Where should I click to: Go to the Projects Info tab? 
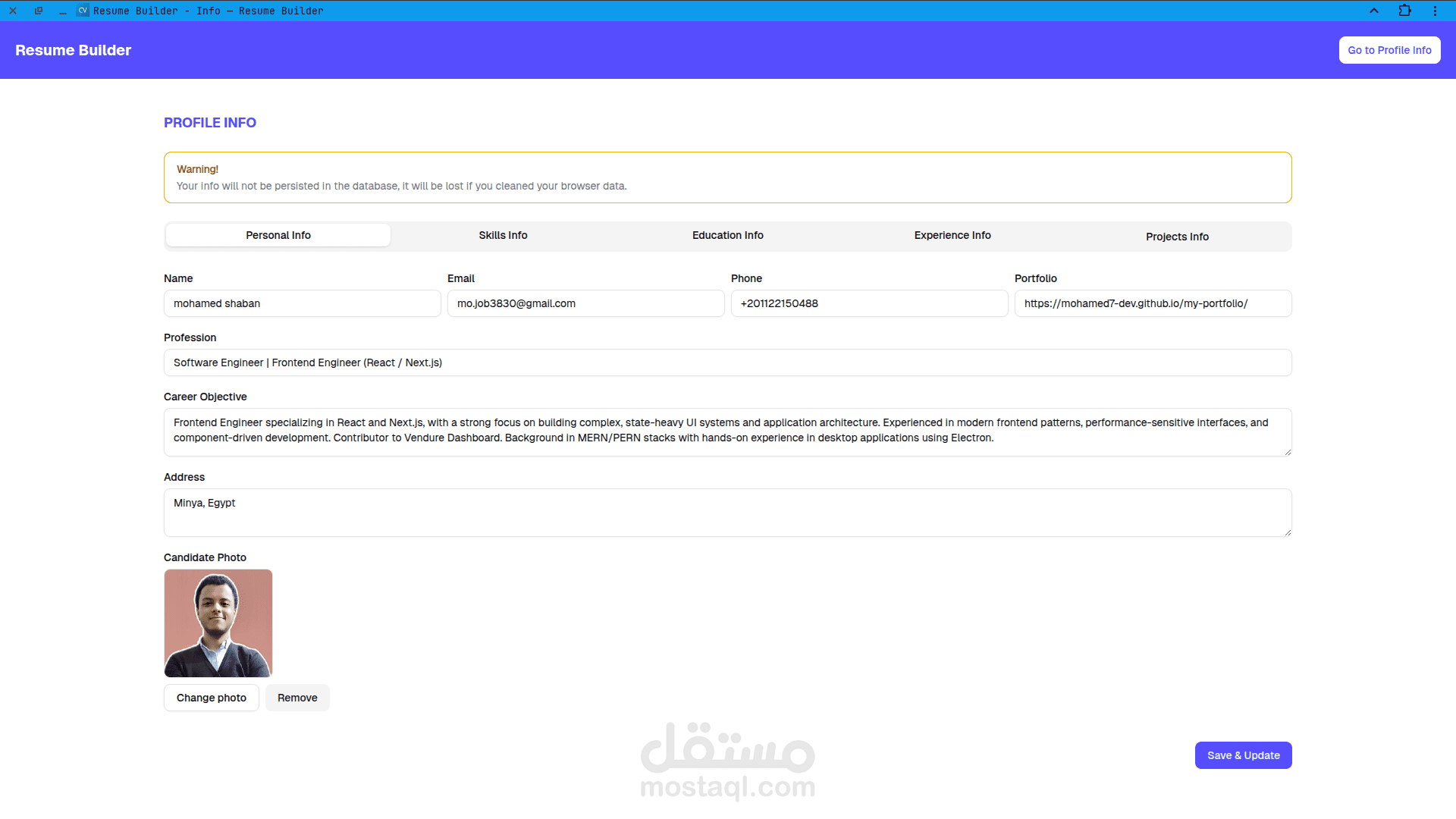(x=1177, y=237)
